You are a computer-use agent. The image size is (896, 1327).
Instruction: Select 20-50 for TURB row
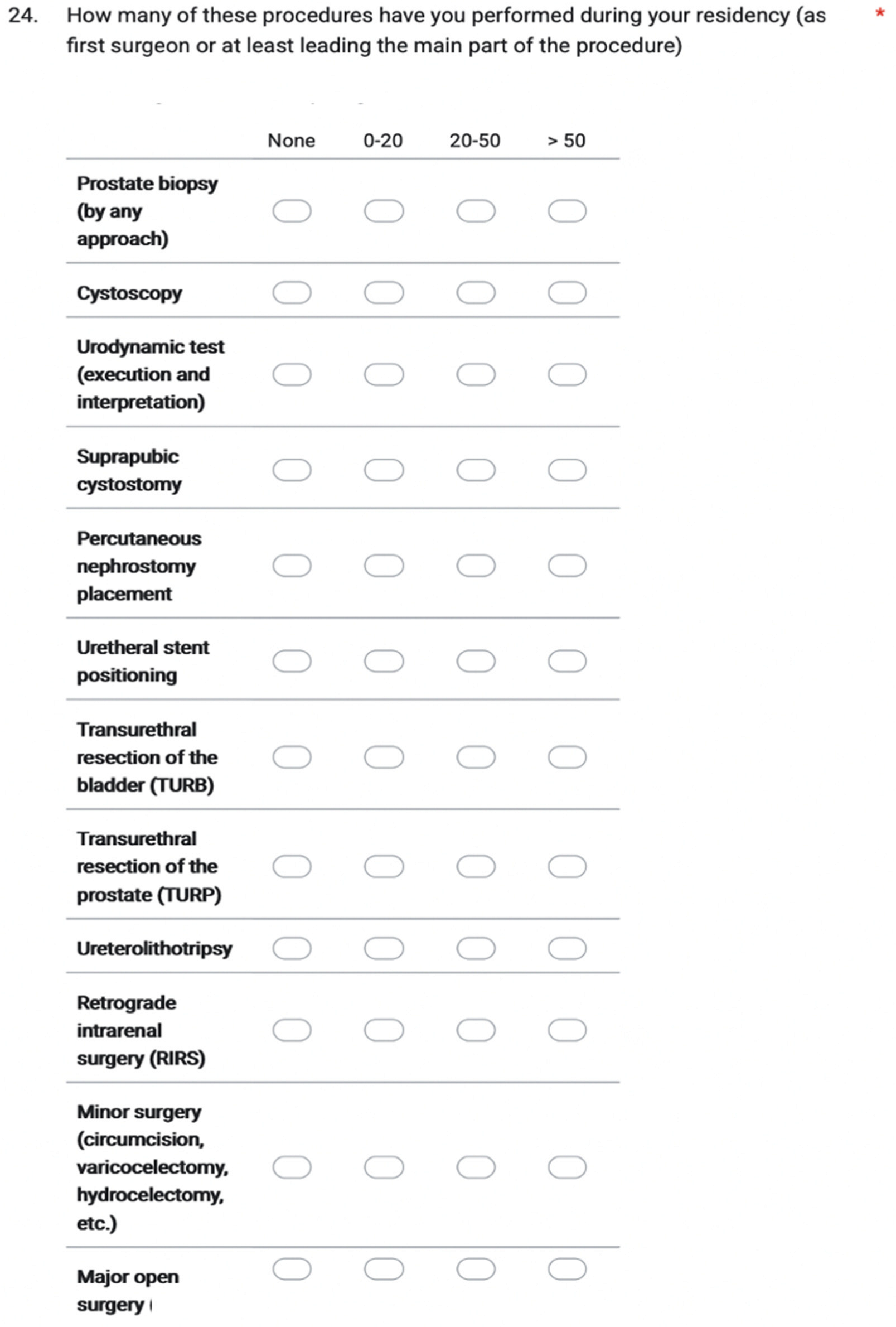click(476, 757)
